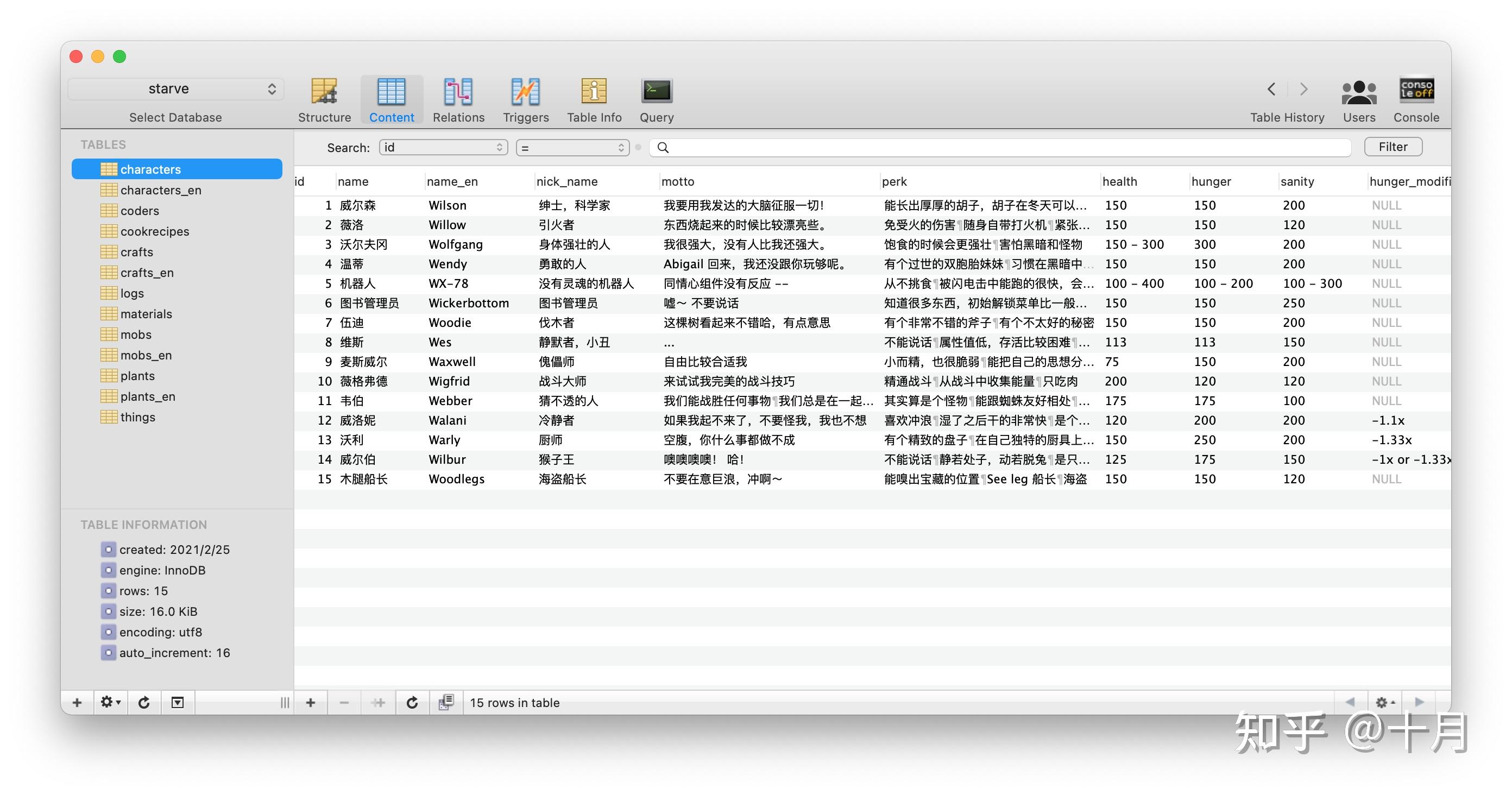This screenshot has height=795, width=1512.
Task: Click the add table plus icon in sidebar
Action: coord(77,702)
